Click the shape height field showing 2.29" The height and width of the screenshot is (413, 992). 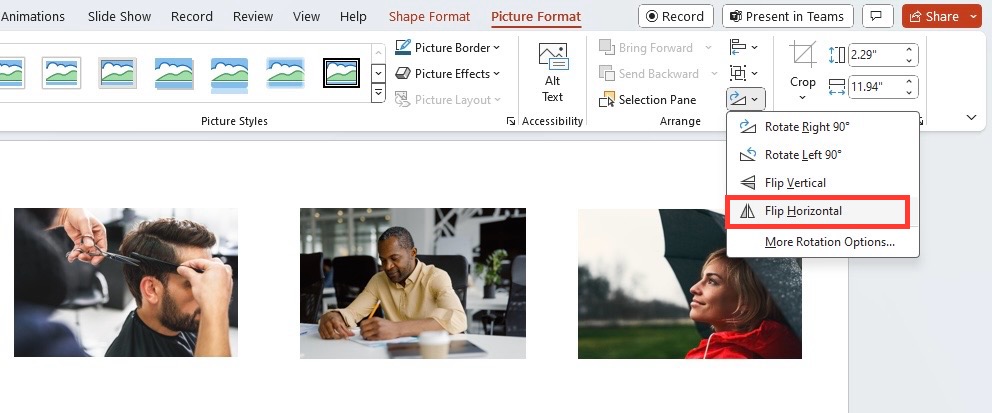coord(876,54)
